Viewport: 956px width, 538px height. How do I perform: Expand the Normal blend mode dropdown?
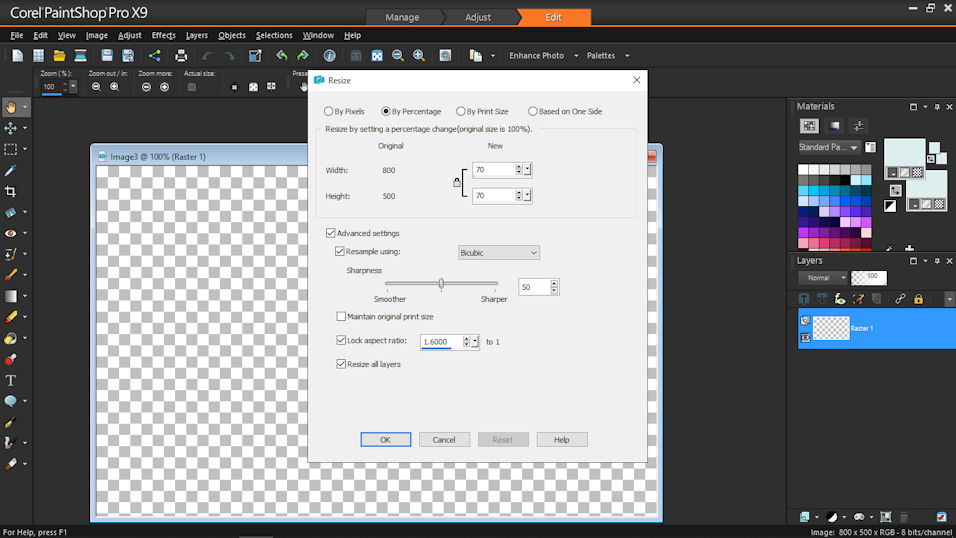[824, 277]
